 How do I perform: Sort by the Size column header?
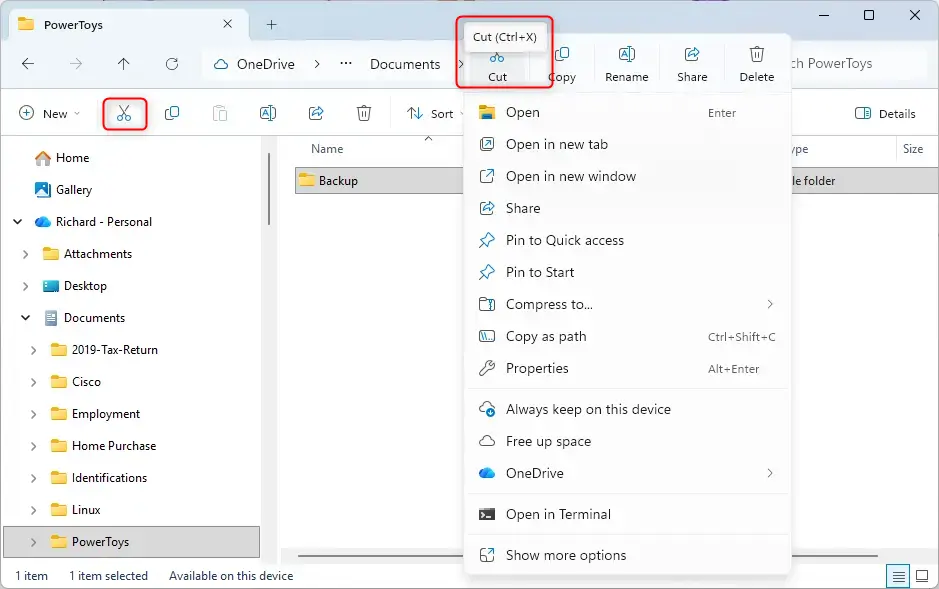pos(913,149)
